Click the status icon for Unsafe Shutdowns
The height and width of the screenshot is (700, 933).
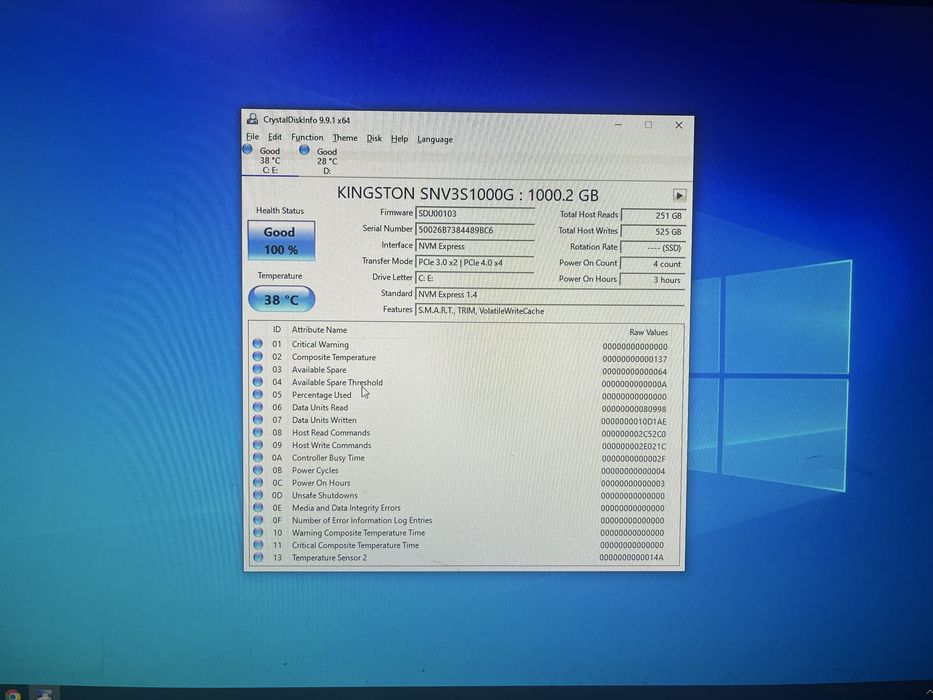258,495
